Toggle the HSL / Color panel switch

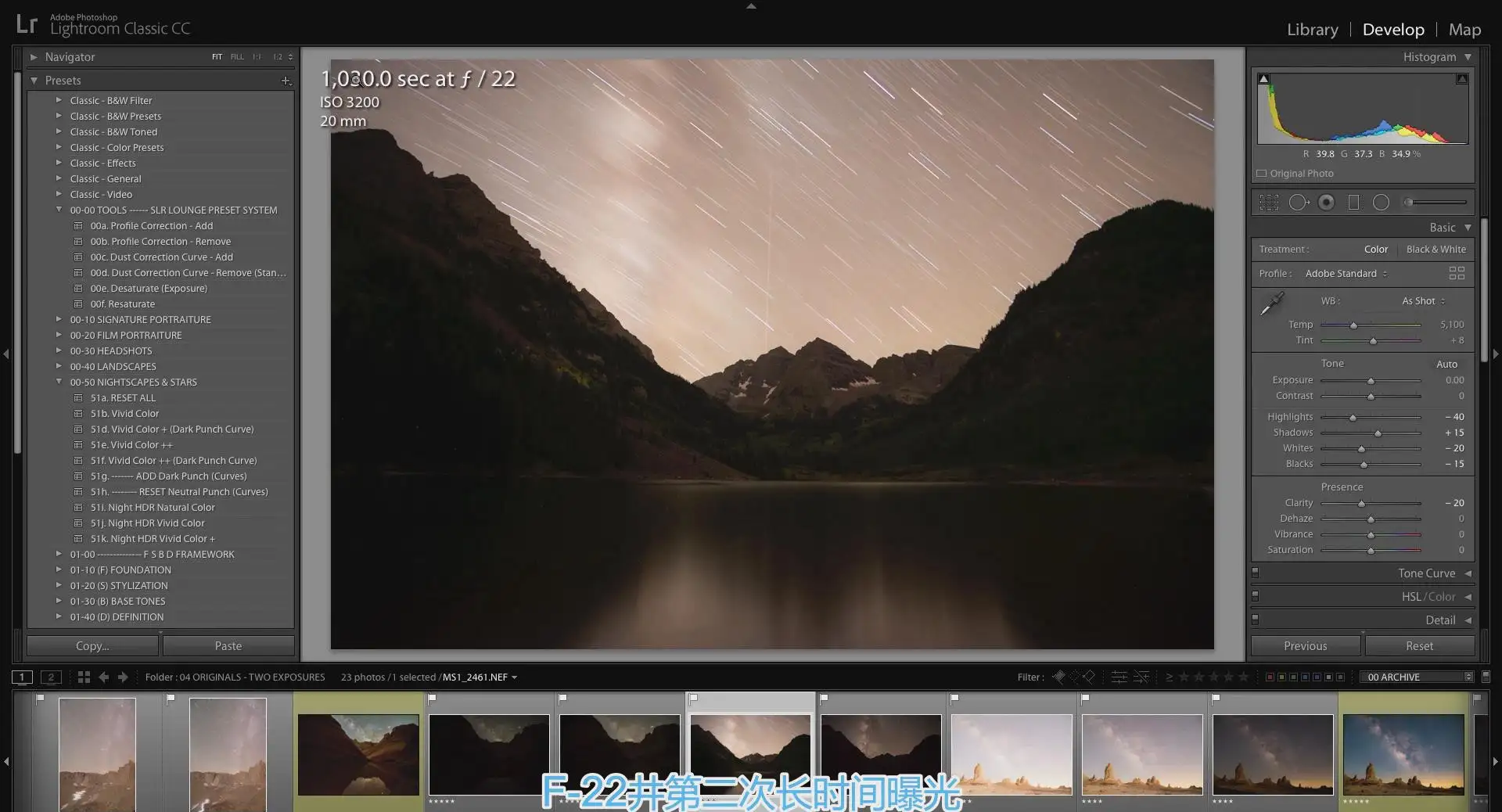[1256, 596]
